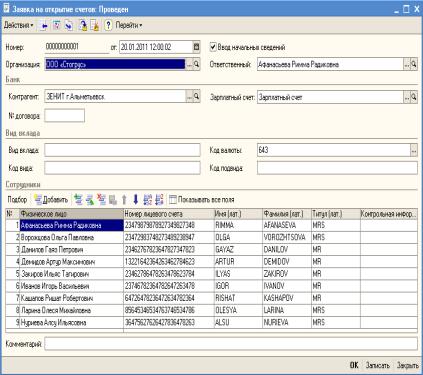Viewport: 423px width, 375px height.
Task: Click into the Комментарий input field
Action: (x=231, y=344)
